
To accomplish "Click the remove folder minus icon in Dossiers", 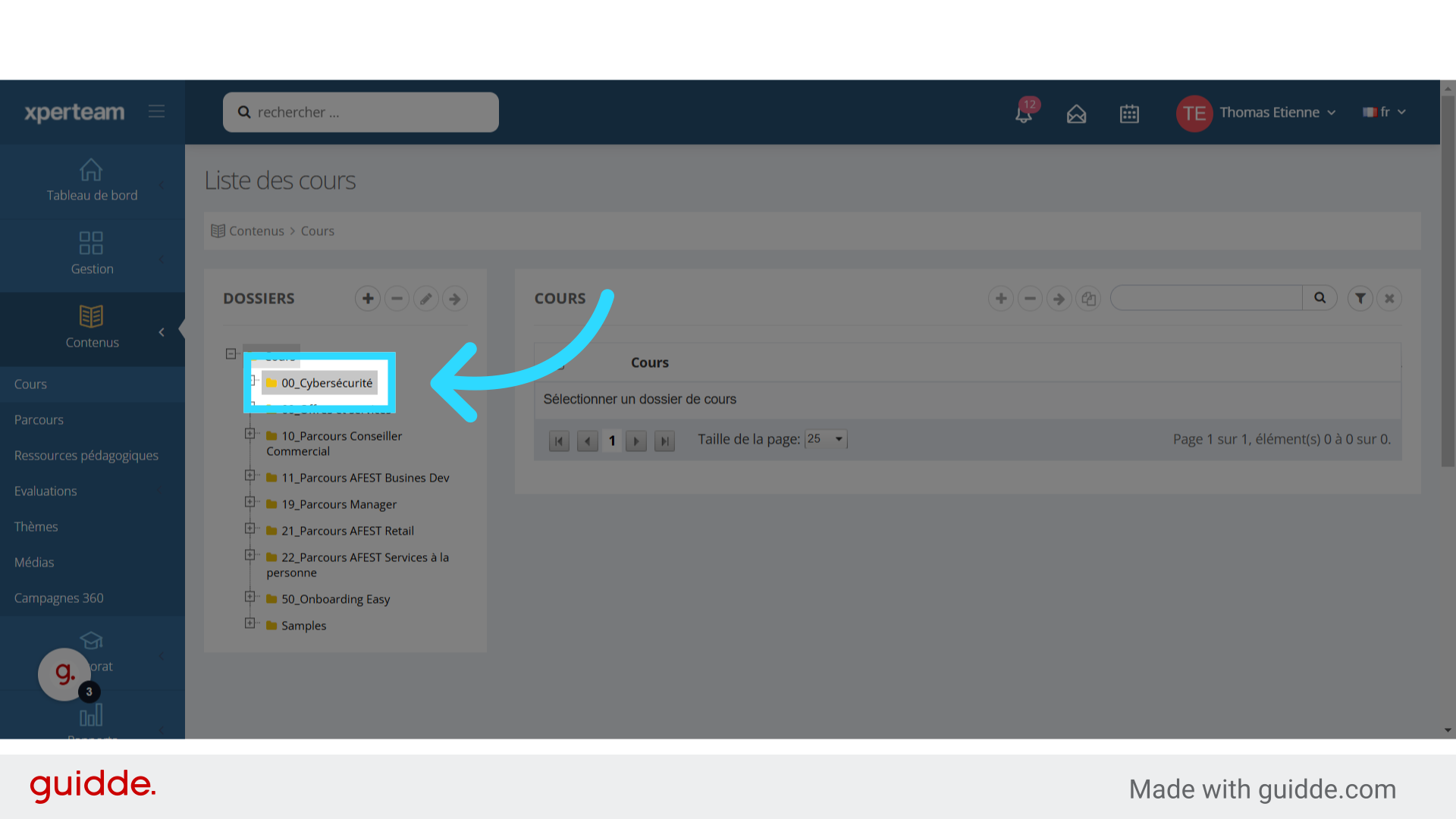I will coord(397,299).
